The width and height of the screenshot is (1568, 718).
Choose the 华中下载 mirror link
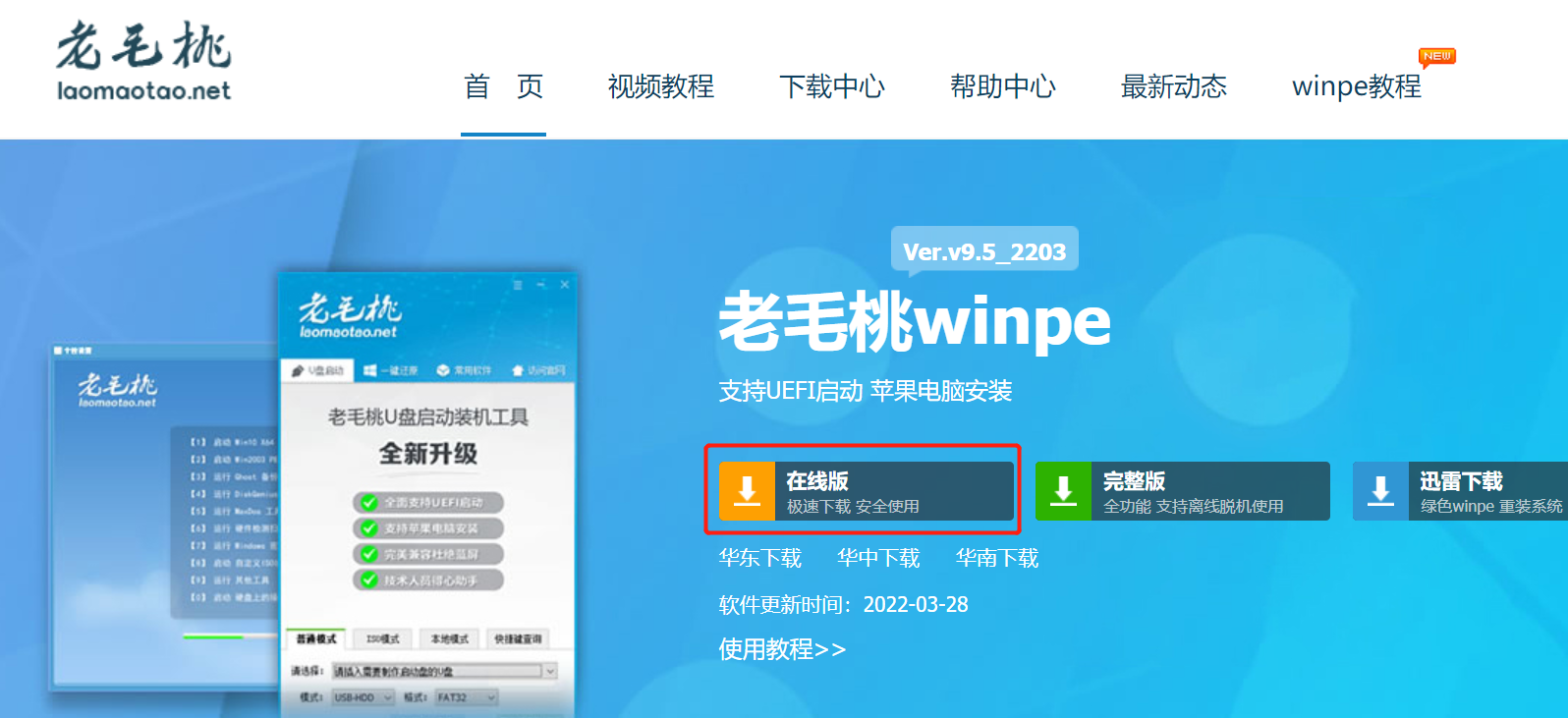click(878, 558)
